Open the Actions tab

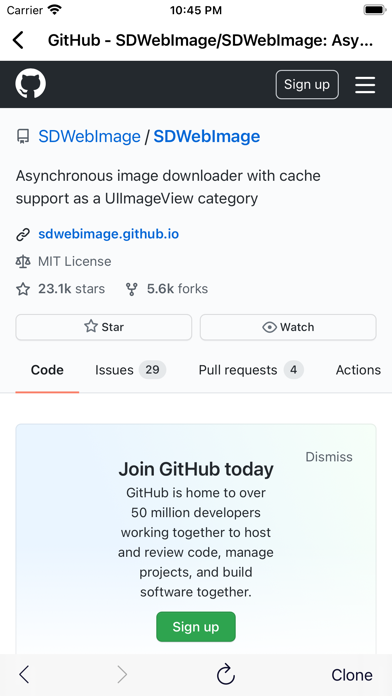tap(358, 370)
